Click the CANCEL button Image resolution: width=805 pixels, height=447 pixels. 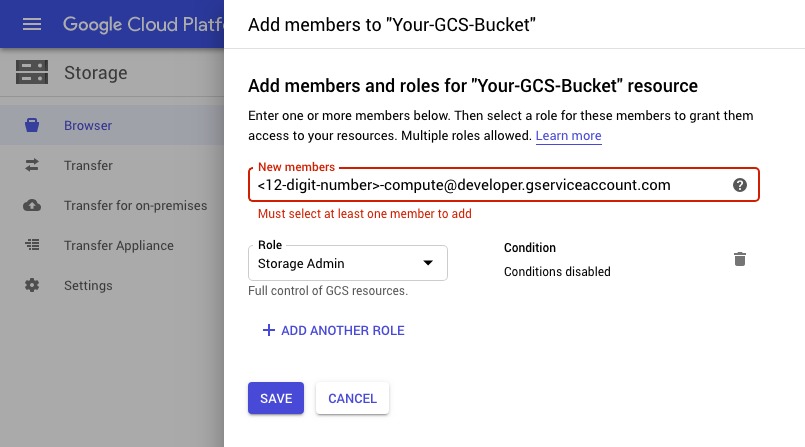[352, 398]
